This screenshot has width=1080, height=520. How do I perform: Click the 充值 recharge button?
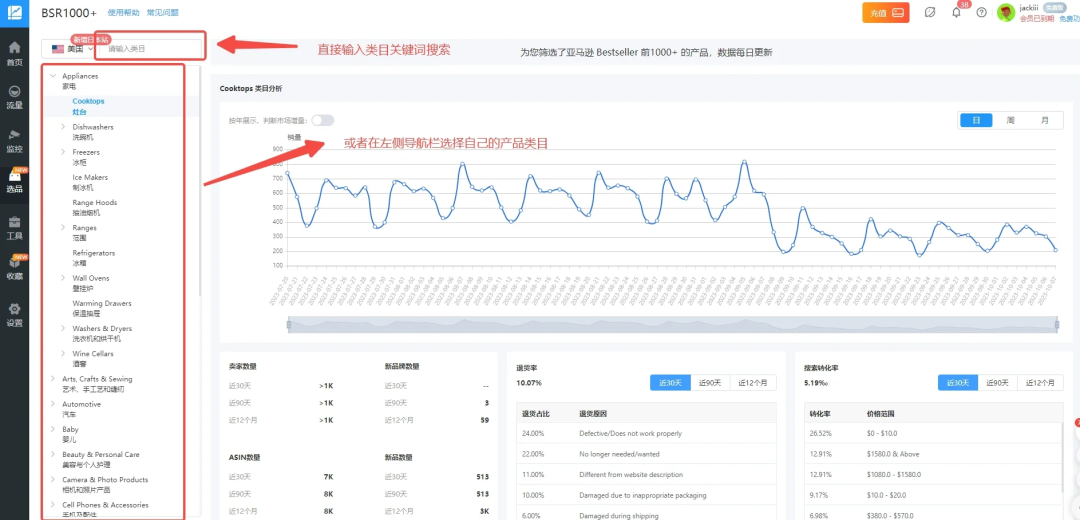pyautogui.click(x=886, y=12)
